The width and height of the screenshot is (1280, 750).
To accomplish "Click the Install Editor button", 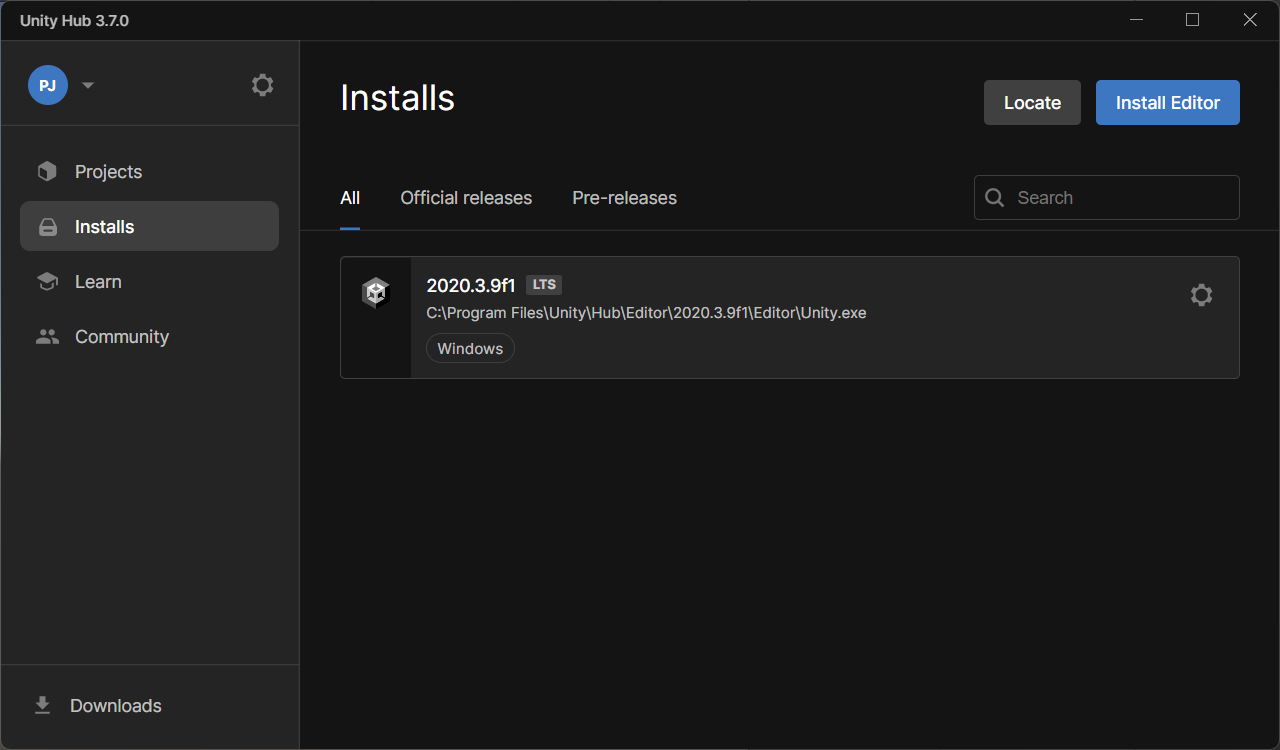I will (x=1168, y=103).
